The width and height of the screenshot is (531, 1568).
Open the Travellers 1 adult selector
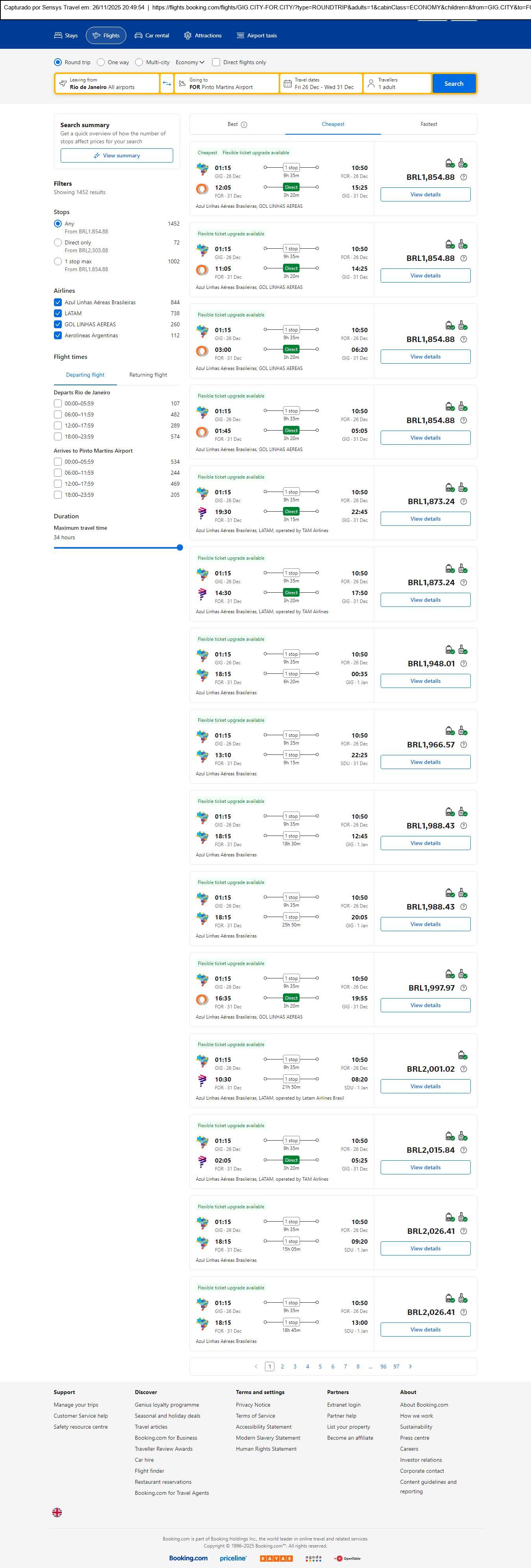coord(397,83)
